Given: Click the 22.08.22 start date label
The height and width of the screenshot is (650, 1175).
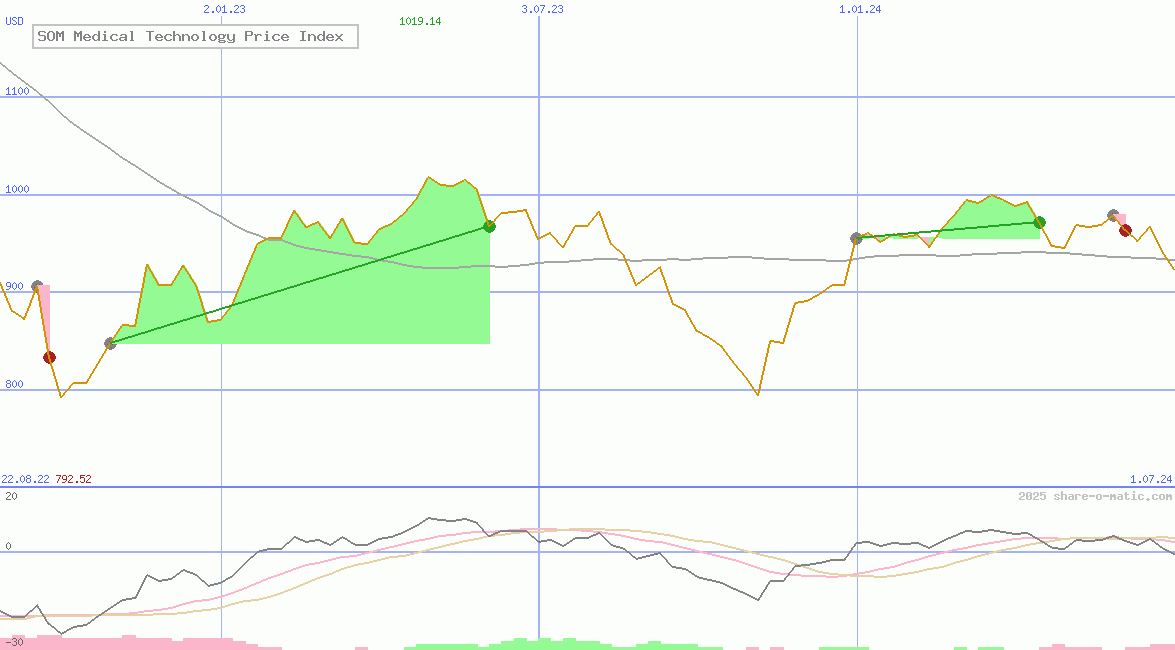Looking at the screenshot, I should point(25,479).
